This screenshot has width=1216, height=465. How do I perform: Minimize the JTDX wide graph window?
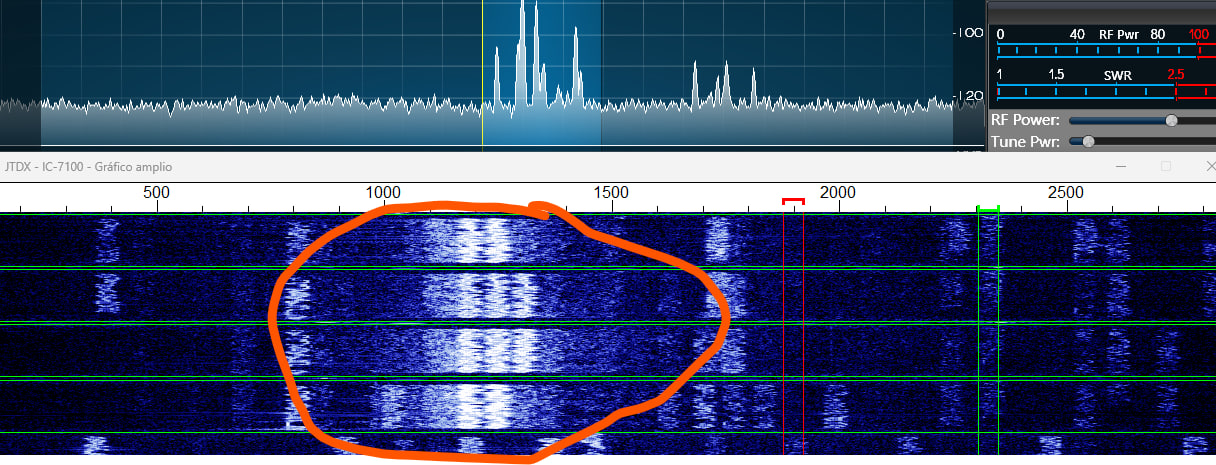click(1122, 167)
